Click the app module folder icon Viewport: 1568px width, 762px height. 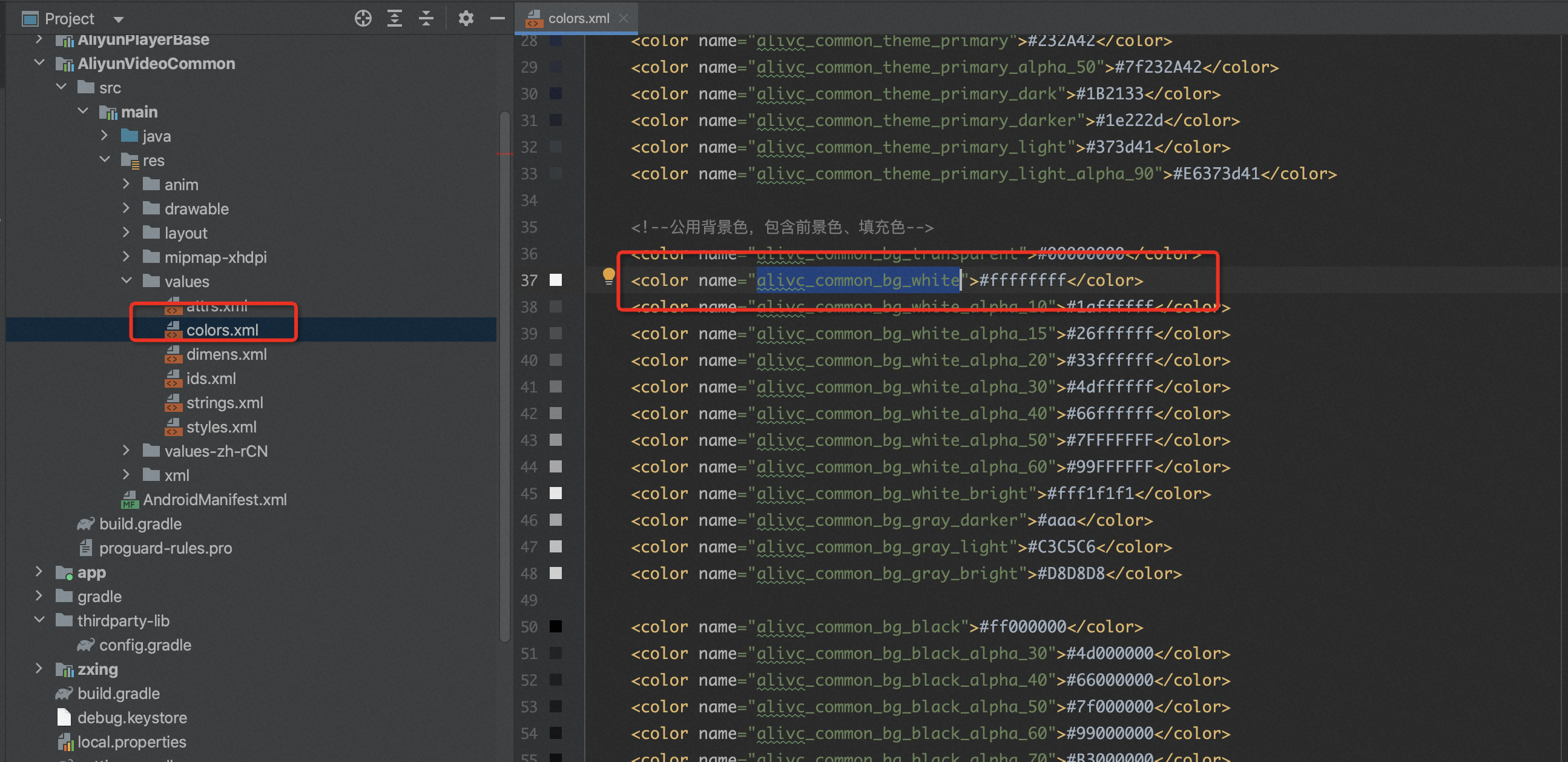coord(65,572)
